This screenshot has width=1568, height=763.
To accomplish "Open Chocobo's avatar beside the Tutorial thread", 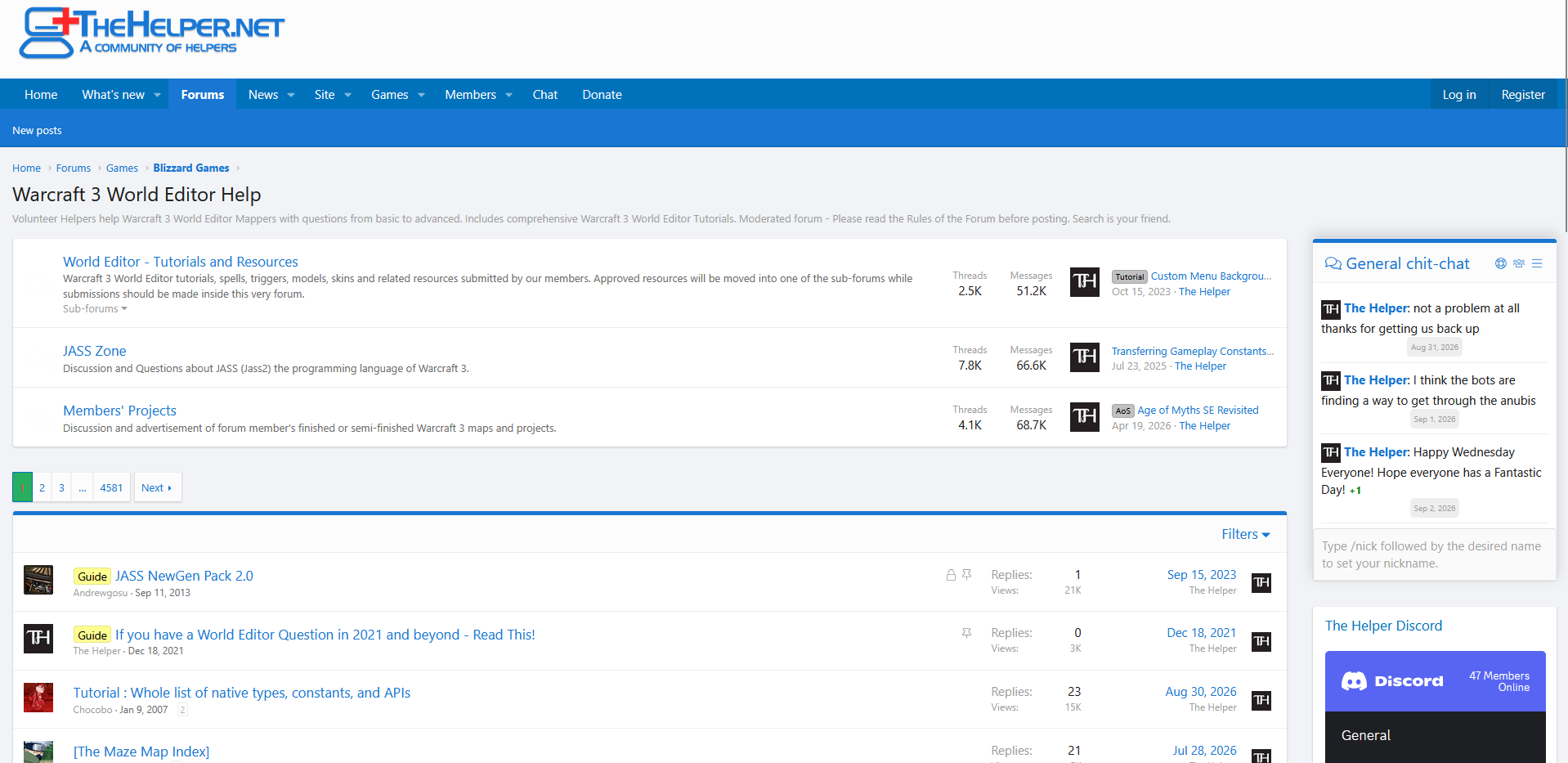I will coord(38,698).
